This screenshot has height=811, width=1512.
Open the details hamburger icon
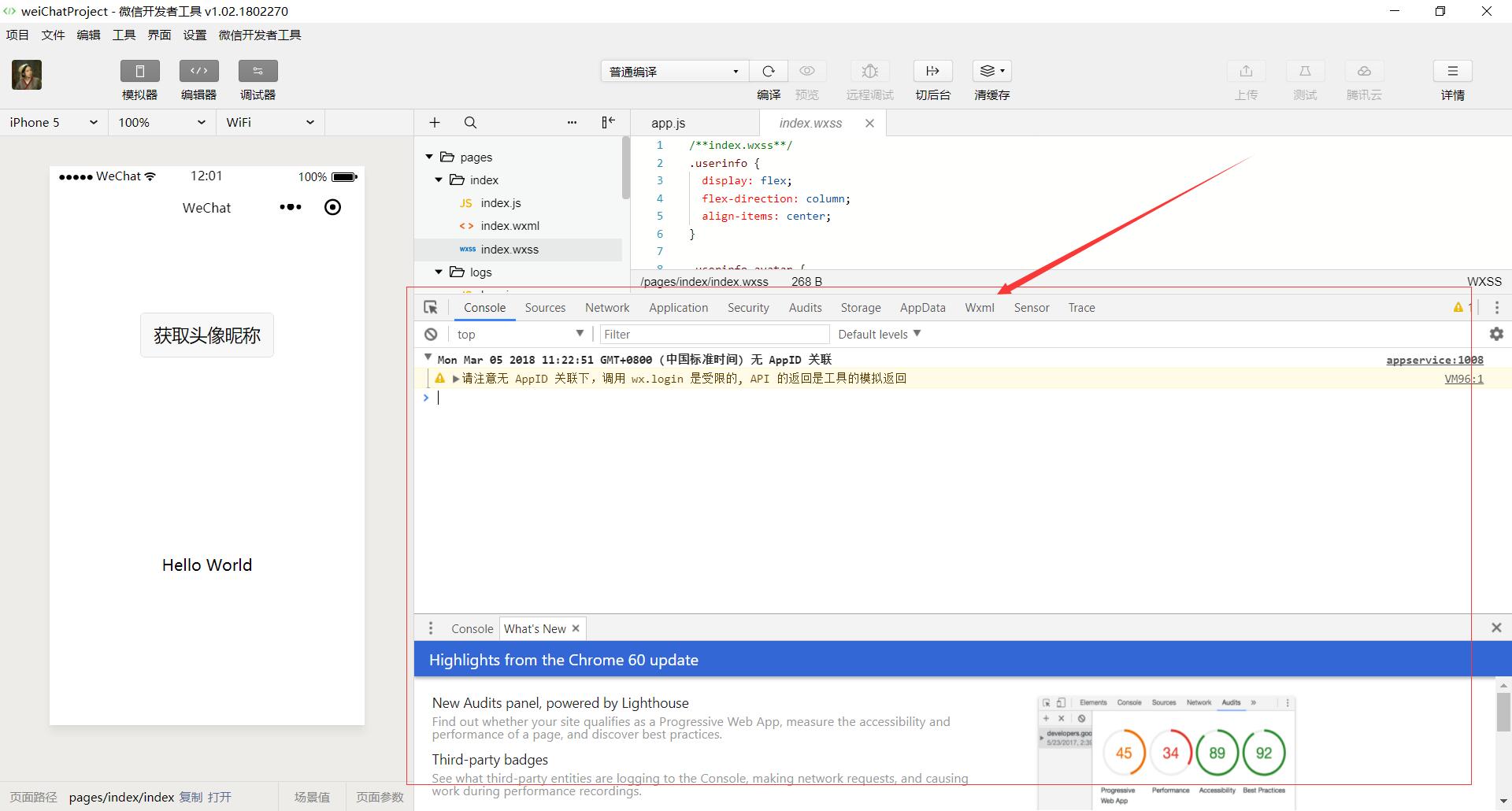tap(1453, 71)
